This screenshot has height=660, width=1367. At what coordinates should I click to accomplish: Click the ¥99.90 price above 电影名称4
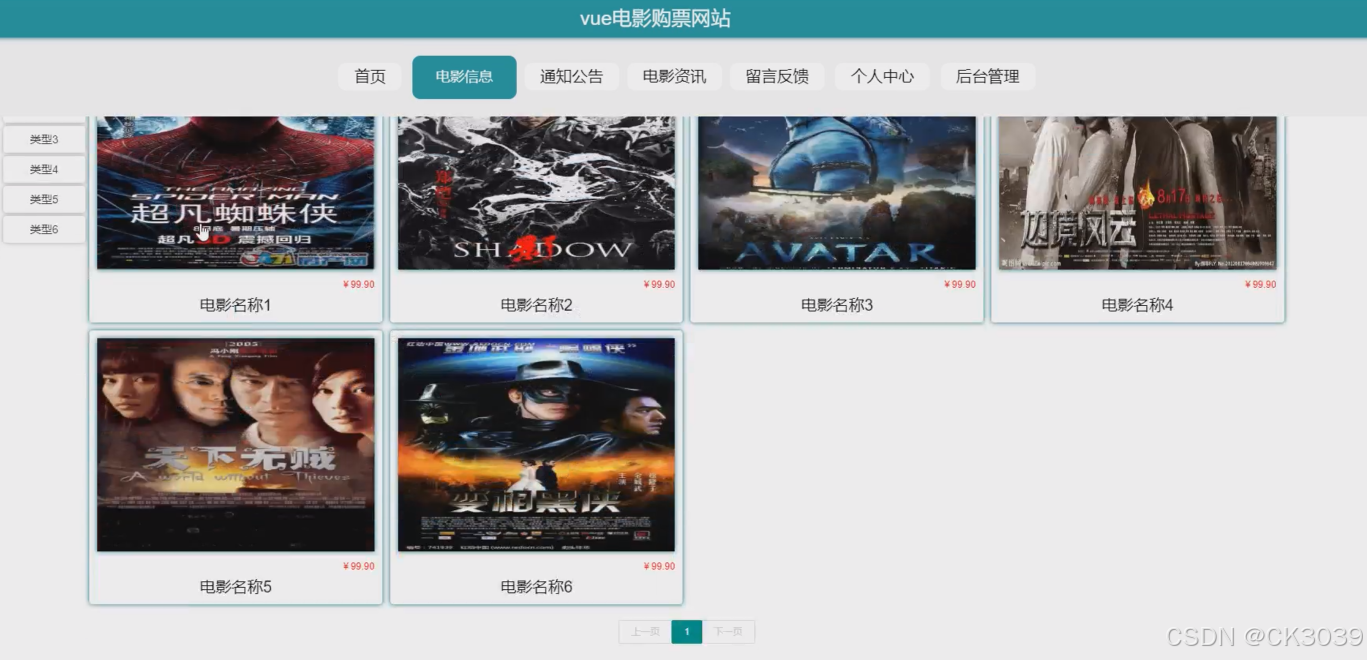1260,285
